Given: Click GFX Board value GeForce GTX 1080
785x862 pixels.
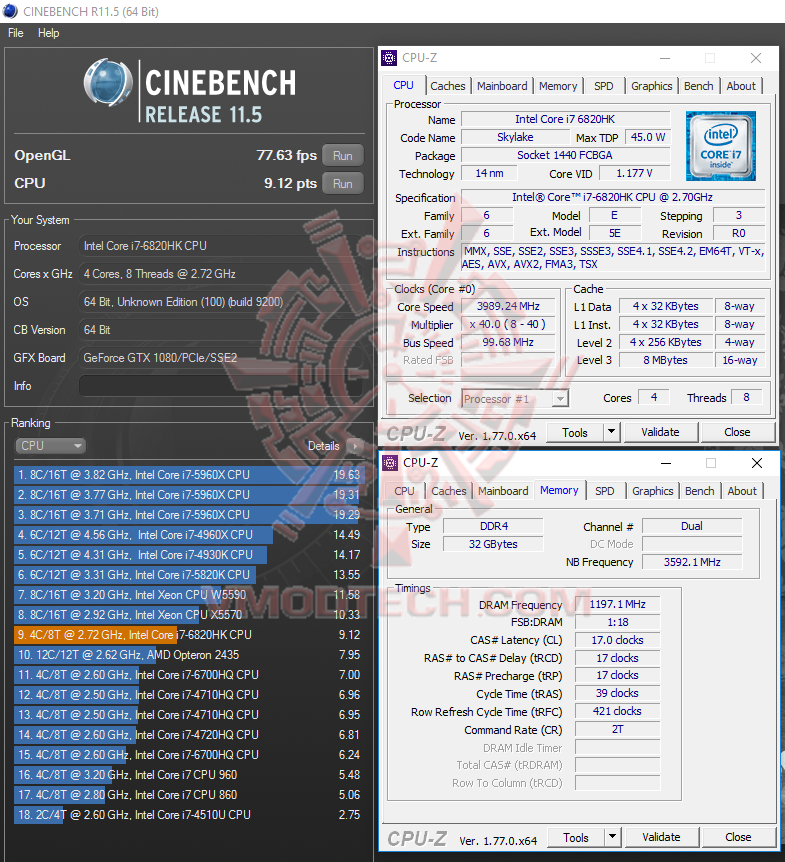Looking at the screenshot, I should coord(221,358).
